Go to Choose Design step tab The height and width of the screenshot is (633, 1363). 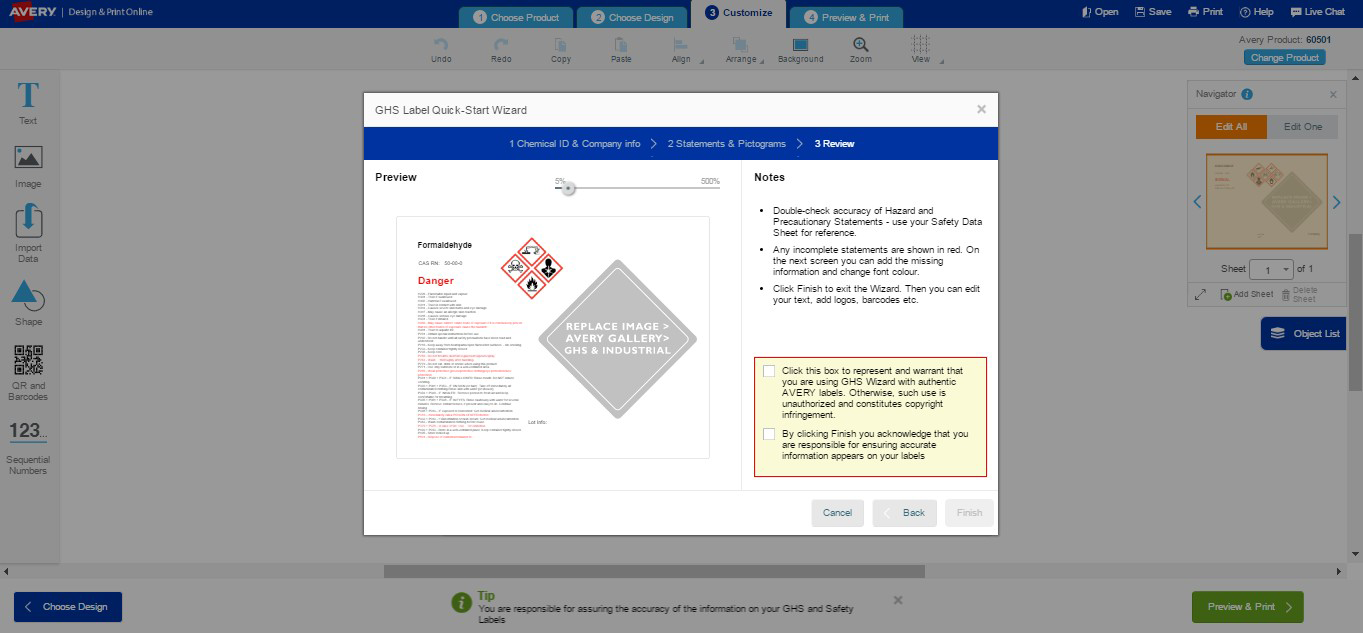[x=632, y=17]
